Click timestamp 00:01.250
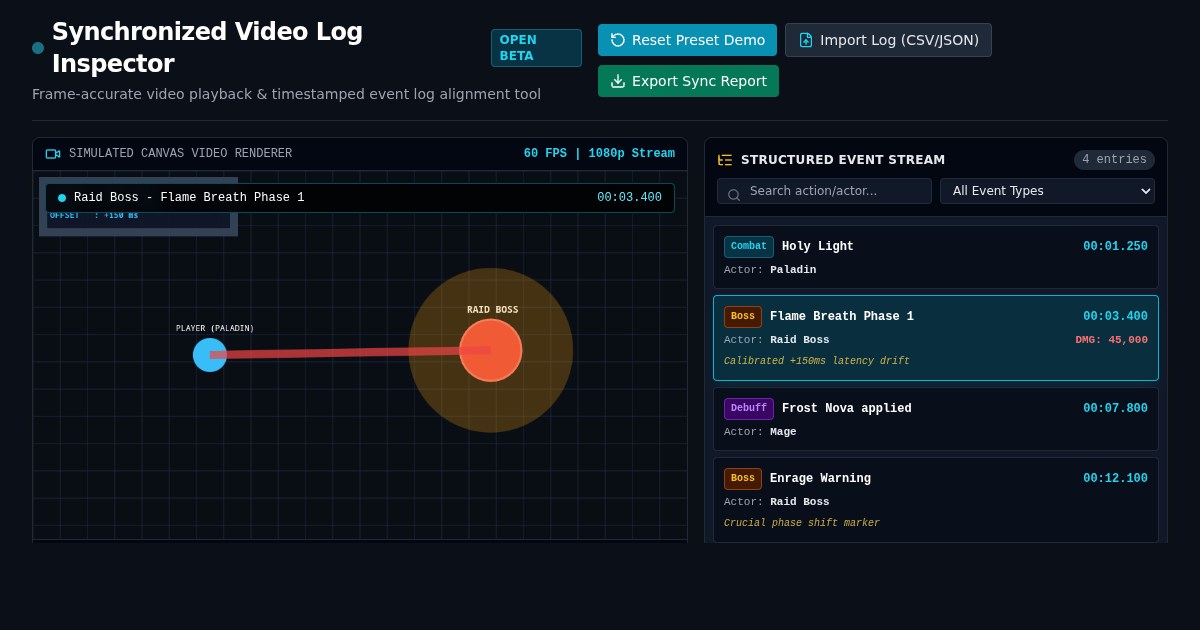Viewport: 1200px width, 630px height. pos(1115,247)
